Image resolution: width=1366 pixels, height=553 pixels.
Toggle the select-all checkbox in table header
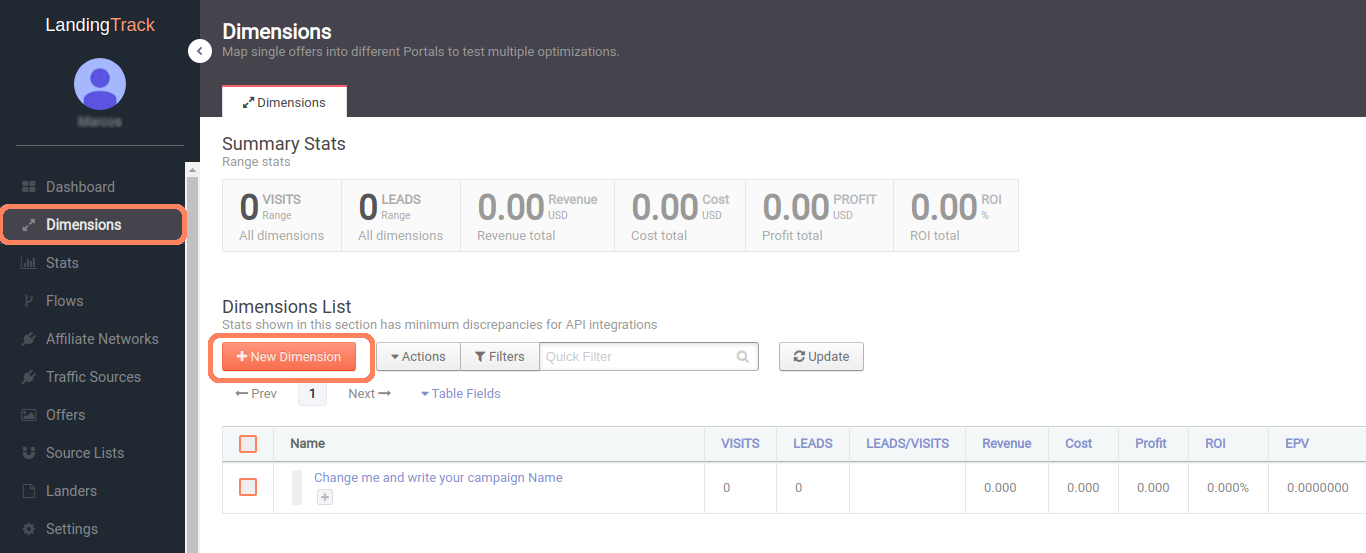tap(248, 444)
